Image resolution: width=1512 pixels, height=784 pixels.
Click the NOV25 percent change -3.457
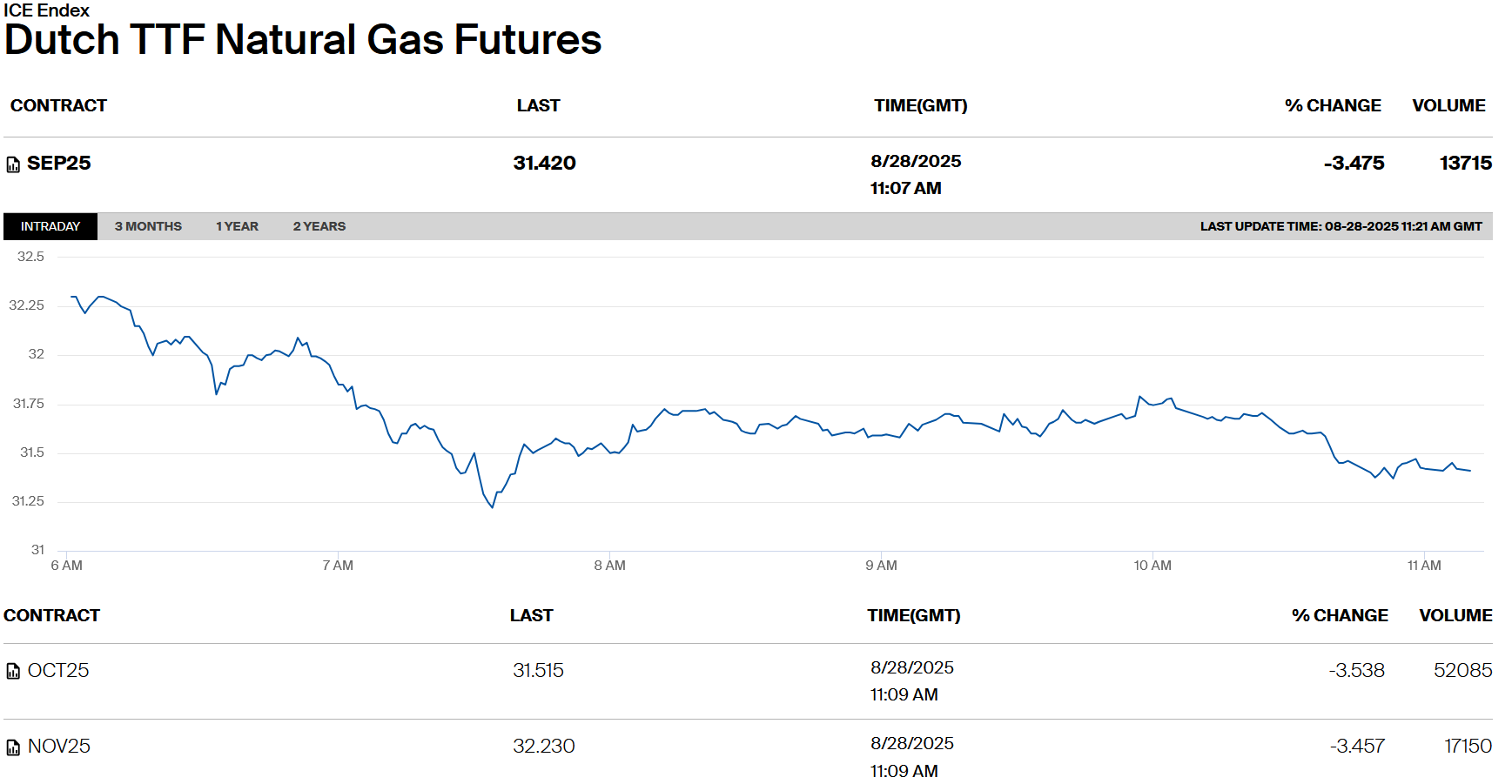pyautogui.click(x=1356, y=747)
